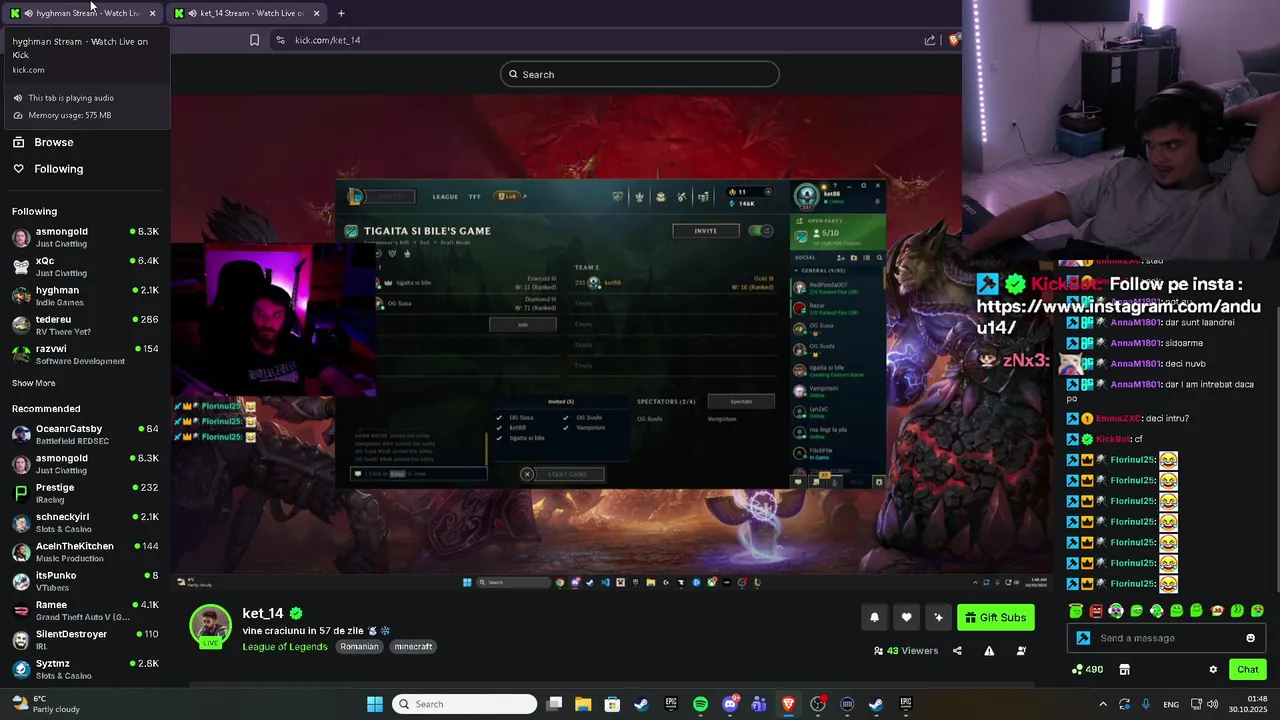Open the League of Legends category link
Screen dimensions: 1280x720
point(285,647)
